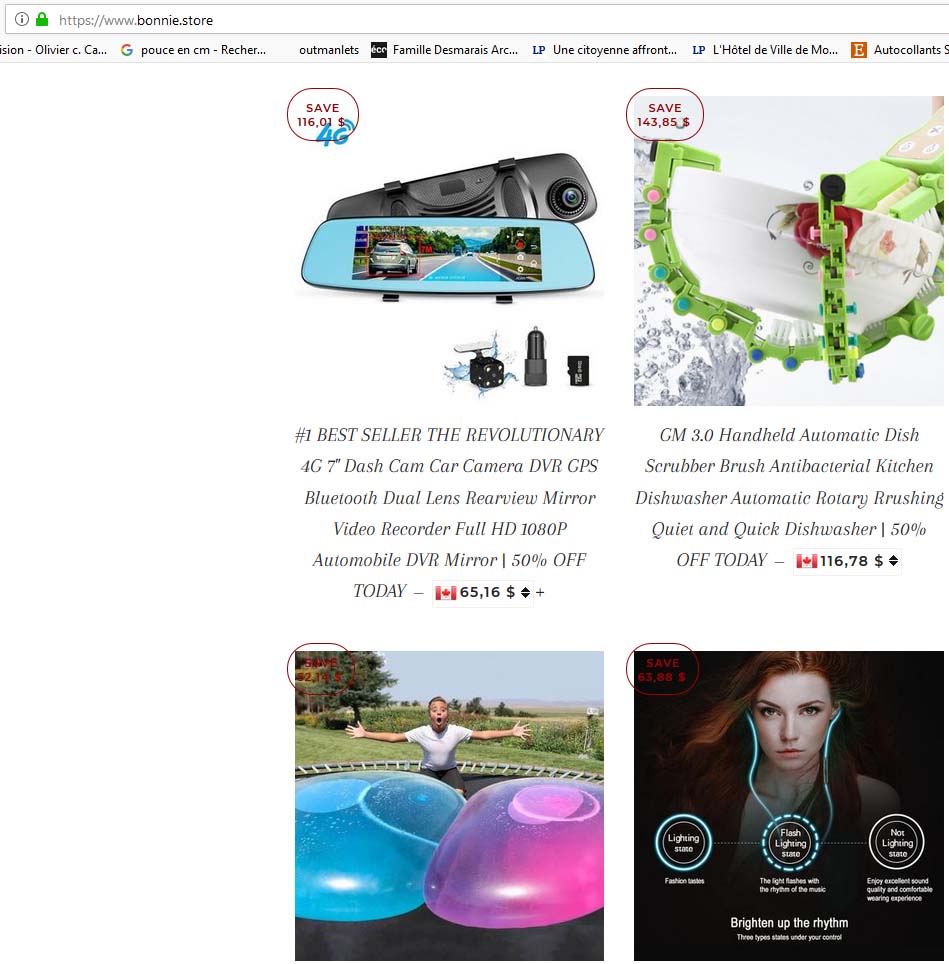Open 'L'Hôtel de Ville de Mo...' bookmark

765,50
